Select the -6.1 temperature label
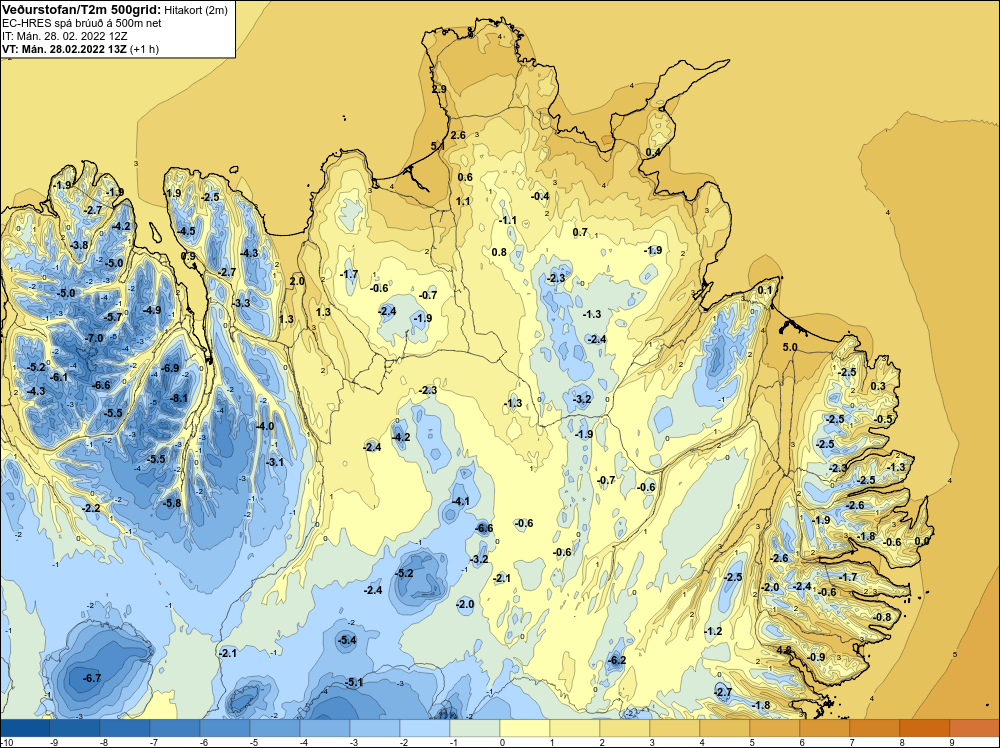Image resolution: width=1000 pixels, height=748 pixels. tap(59, 378)
